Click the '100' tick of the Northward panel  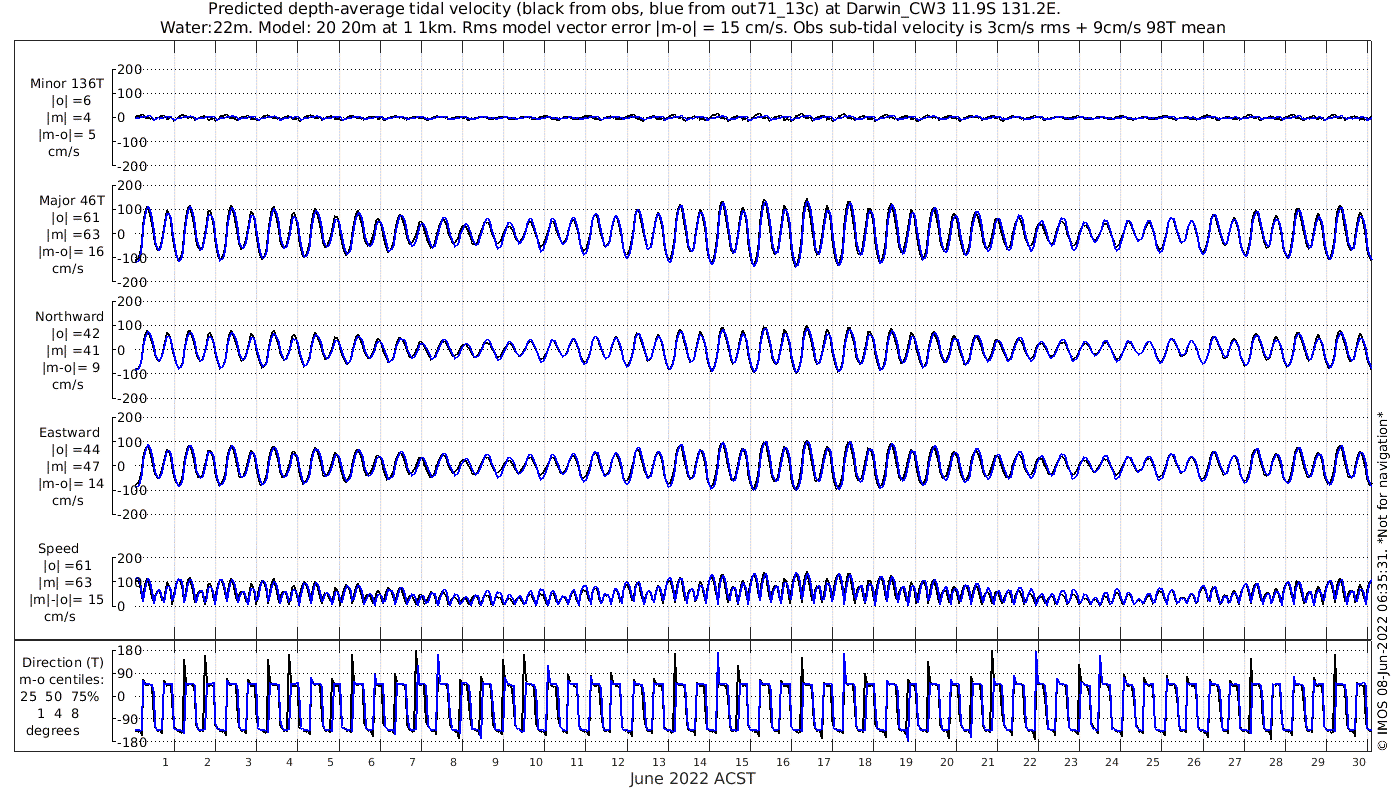coord(131,325)
